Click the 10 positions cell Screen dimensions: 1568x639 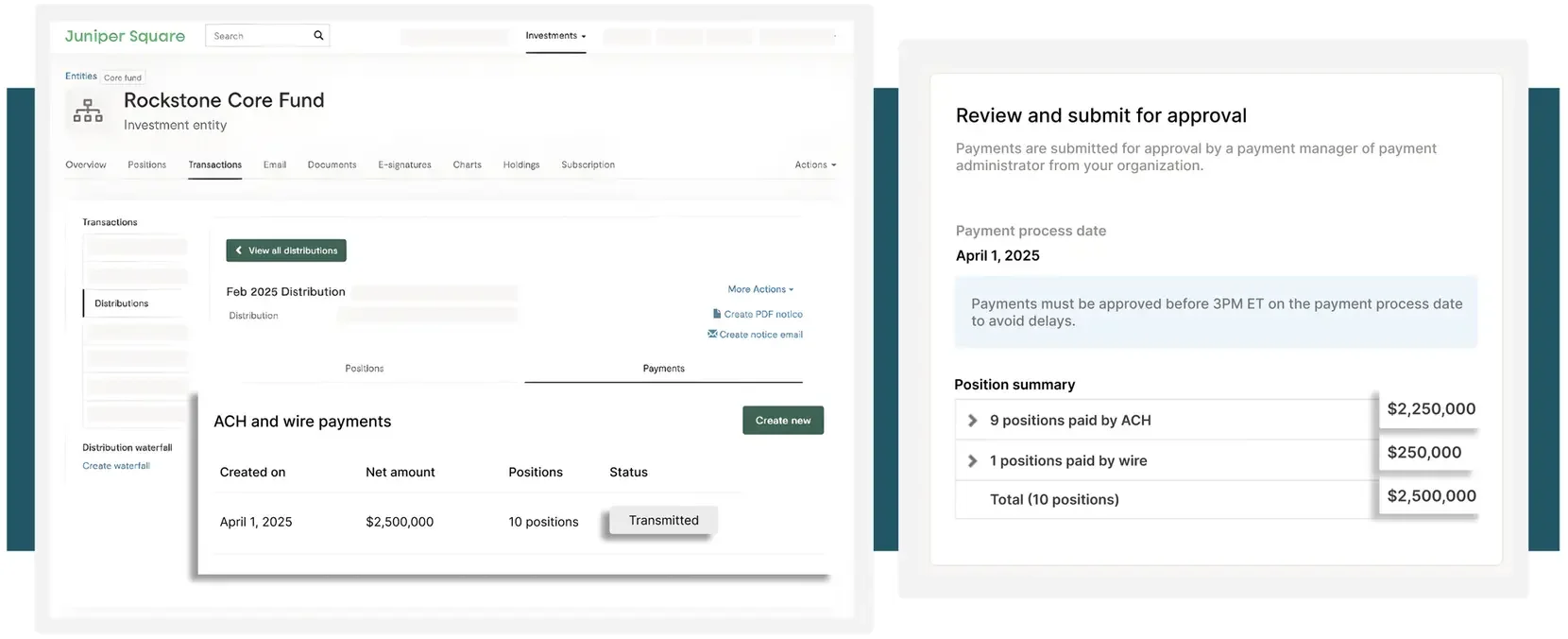(543, 522)
